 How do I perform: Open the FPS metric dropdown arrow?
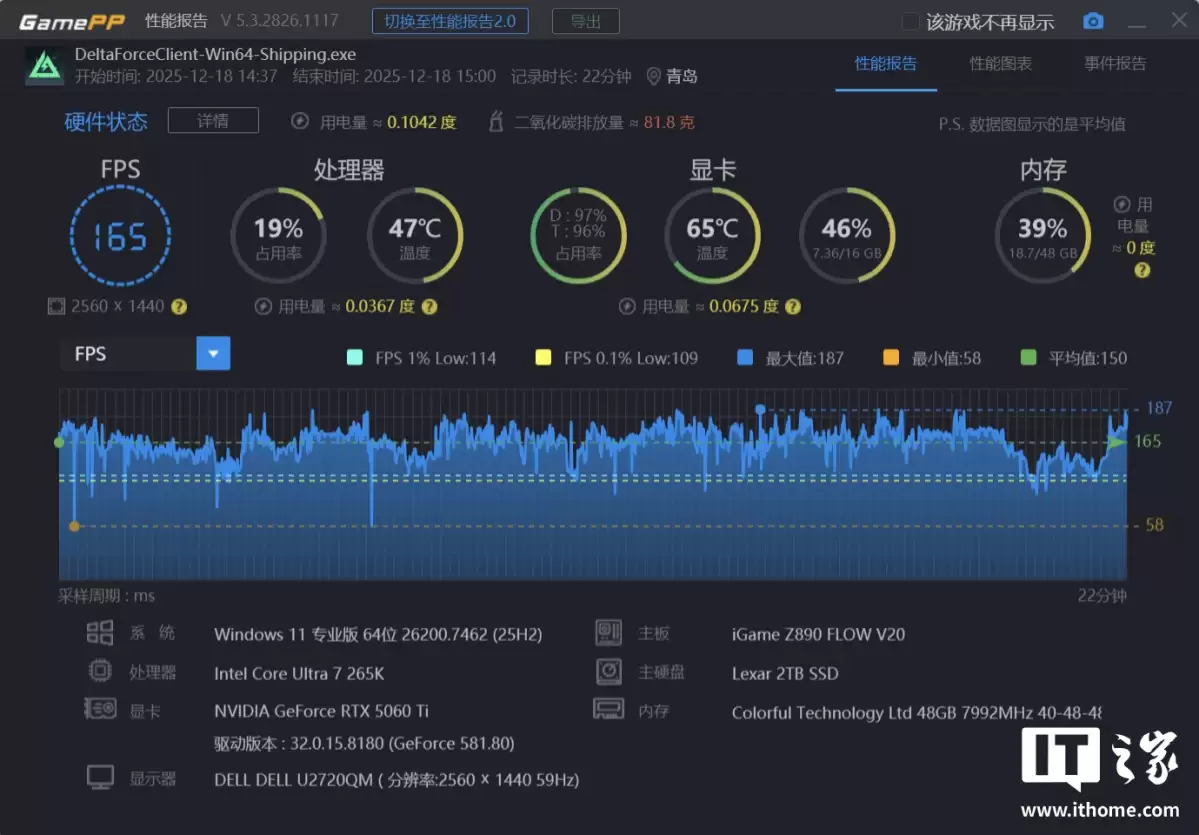click(213, 354)
